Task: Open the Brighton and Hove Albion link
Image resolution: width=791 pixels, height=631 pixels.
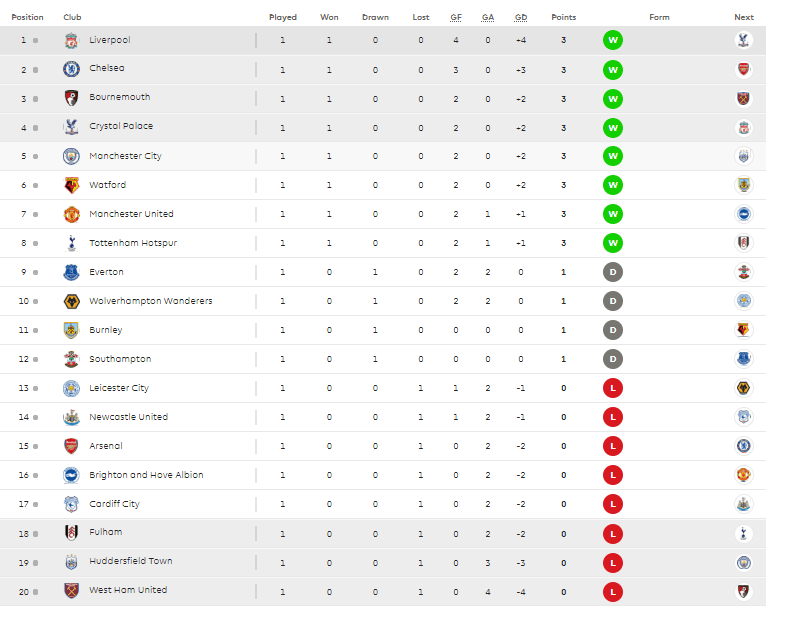Action: click(146, 475)
